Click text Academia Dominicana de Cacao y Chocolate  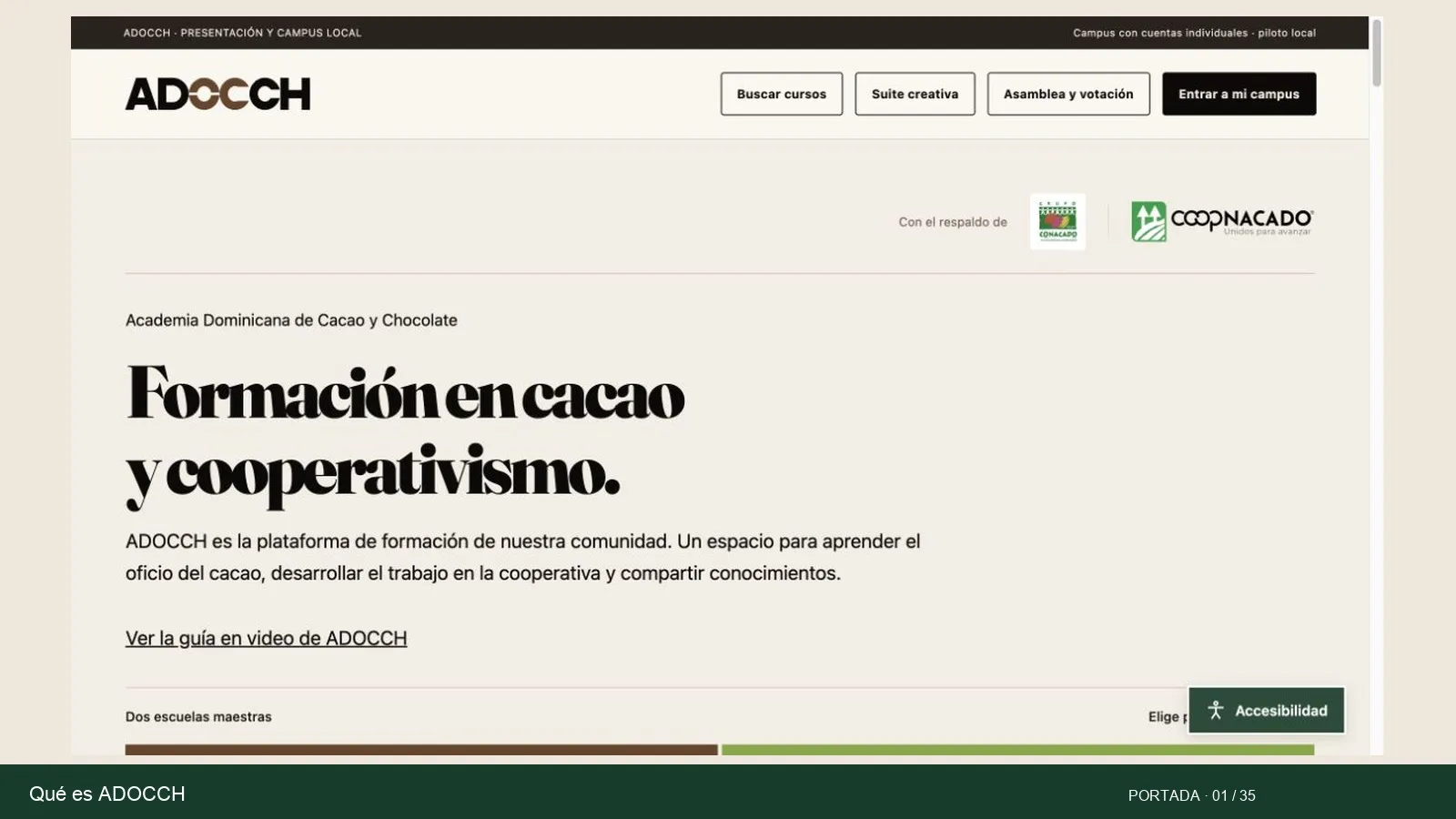tap(291, 320)
